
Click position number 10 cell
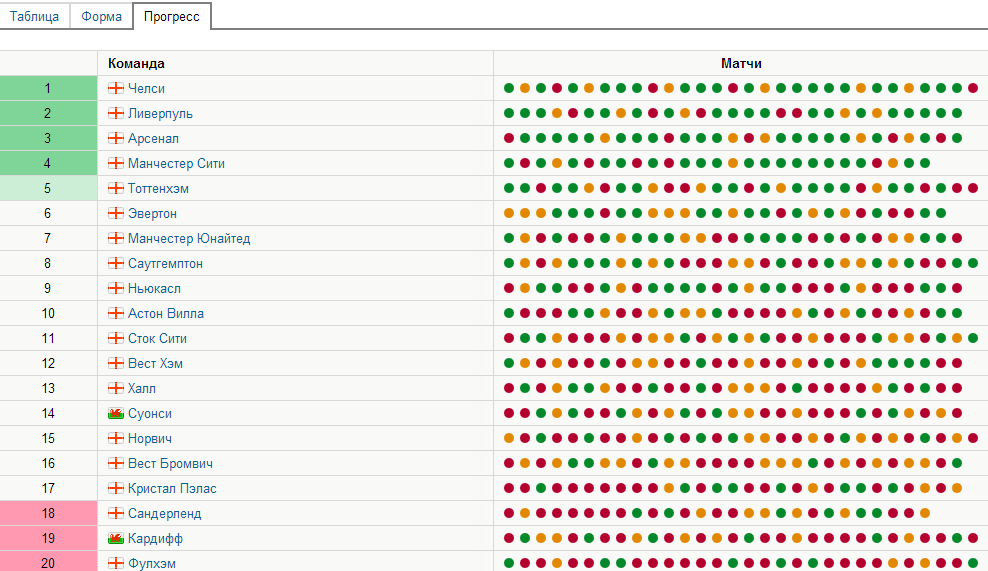49,313
